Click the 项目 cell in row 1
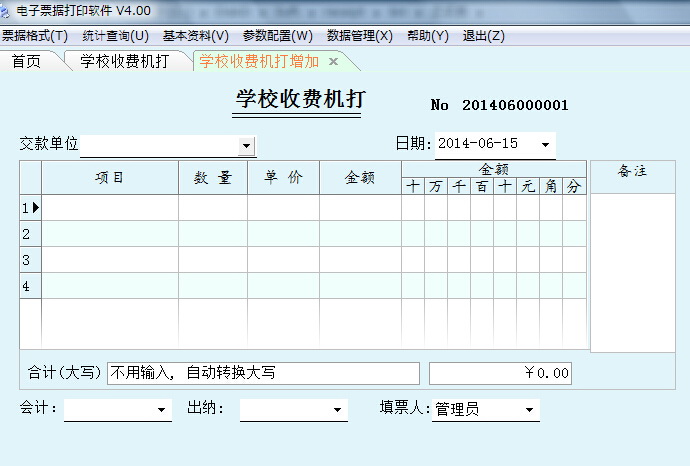Image resolution: width=690 pixels, height=466 pixels. tap(110, 208)
